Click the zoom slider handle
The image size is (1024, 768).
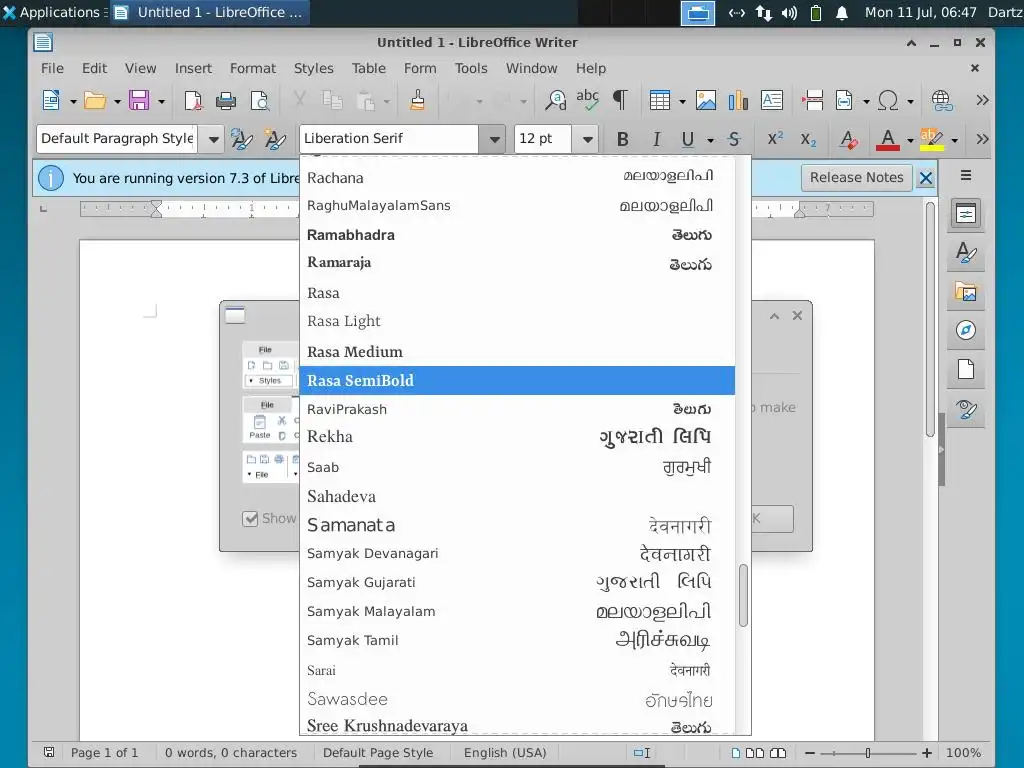[x=867, y=753]
